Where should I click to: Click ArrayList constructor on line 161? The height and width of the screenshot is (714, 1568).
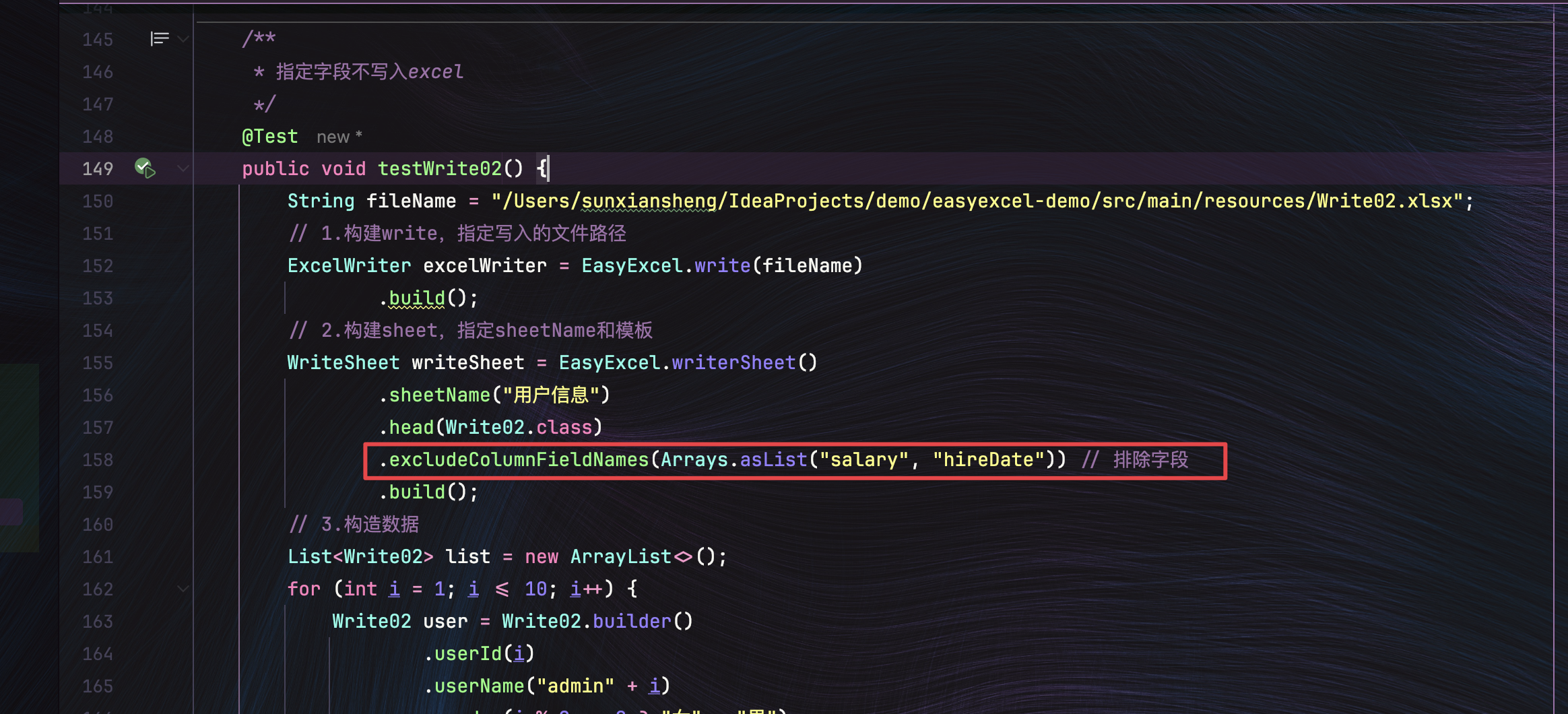tap(620, 556)
